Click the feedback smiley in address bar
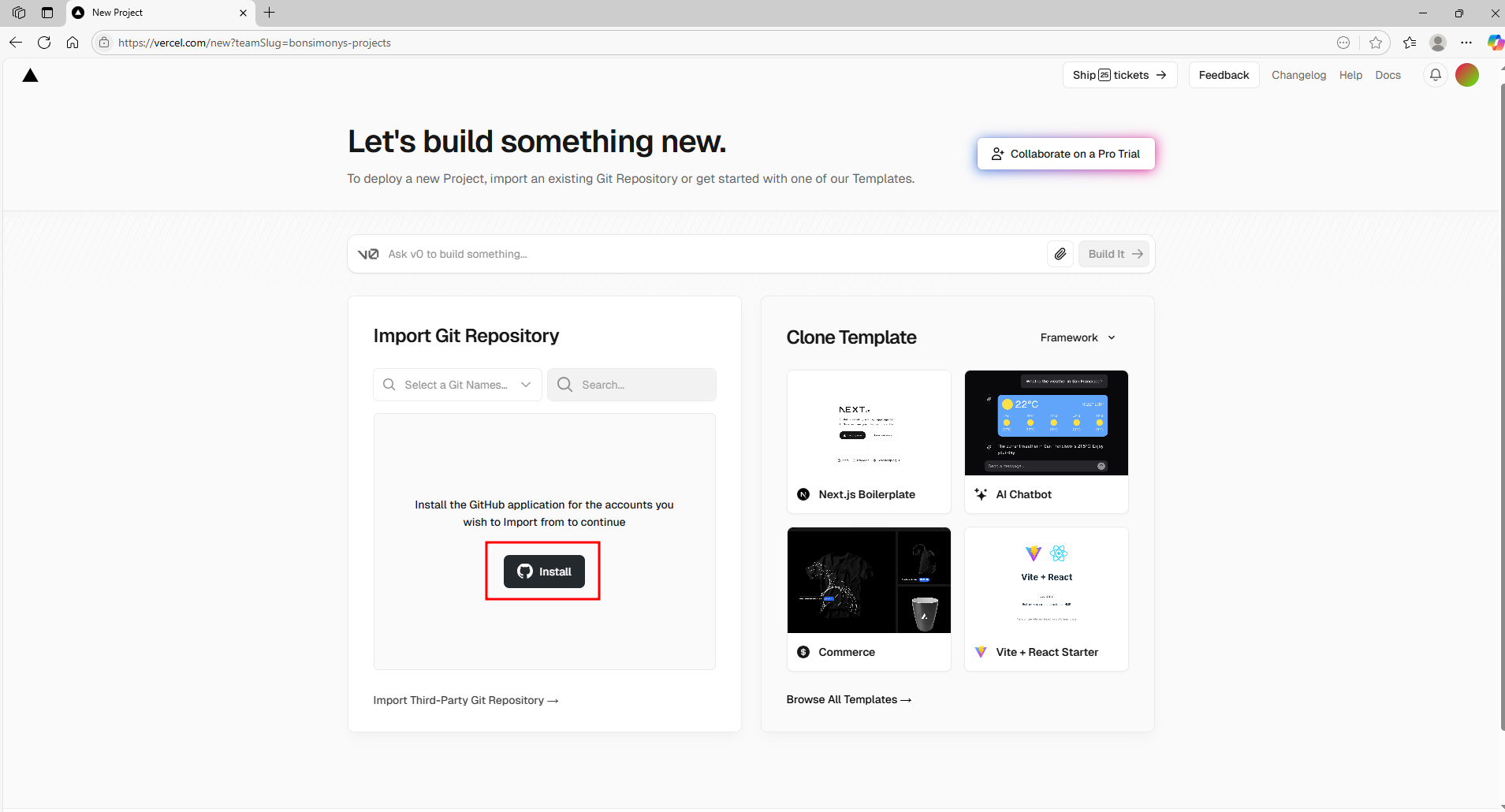Image resolution: width=1505 pixels, height=812 pixels. tap(1343, 43)
